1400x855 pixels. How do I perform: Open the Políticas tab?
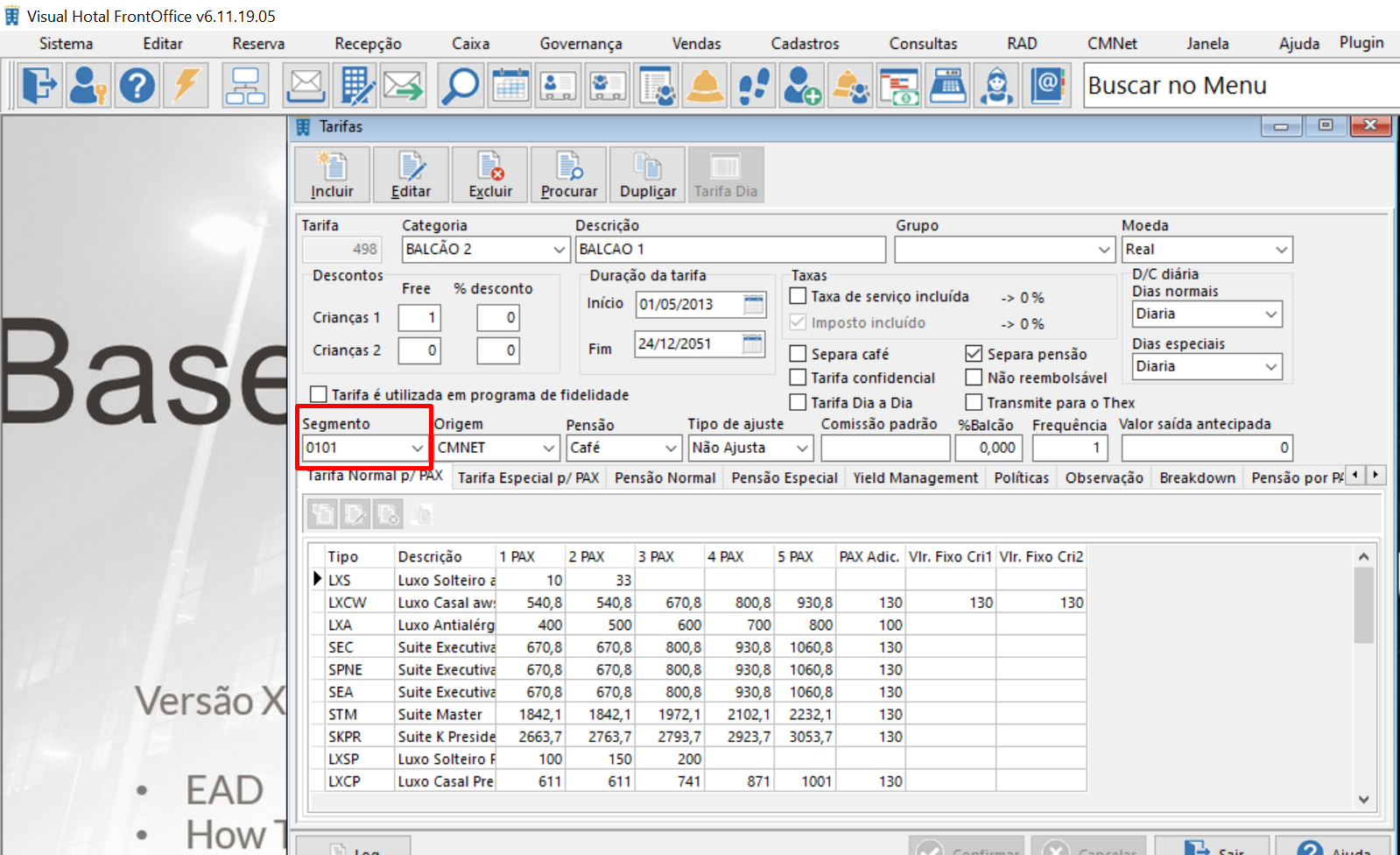tap(1021, 478)
